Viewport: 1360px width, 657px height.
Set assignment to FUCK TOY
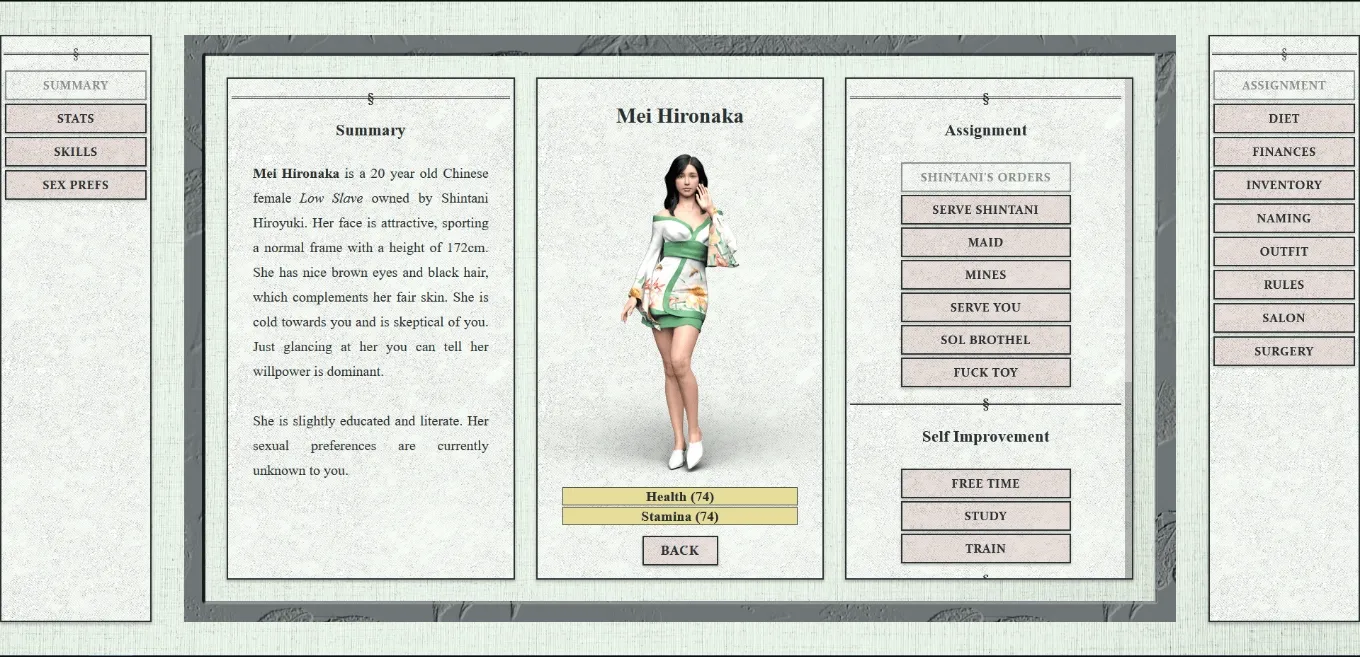pos(985,372)
